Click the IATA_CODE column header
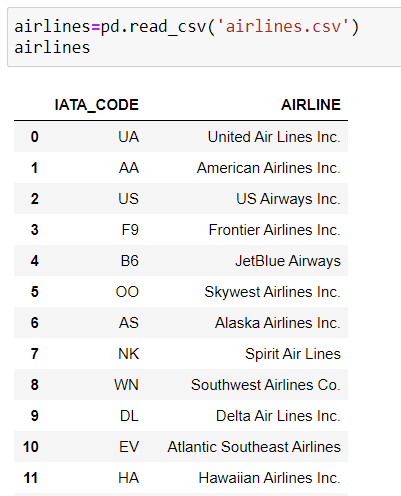Image resolution: width=401 pixels, height=496 pixels. coord(96,105)
